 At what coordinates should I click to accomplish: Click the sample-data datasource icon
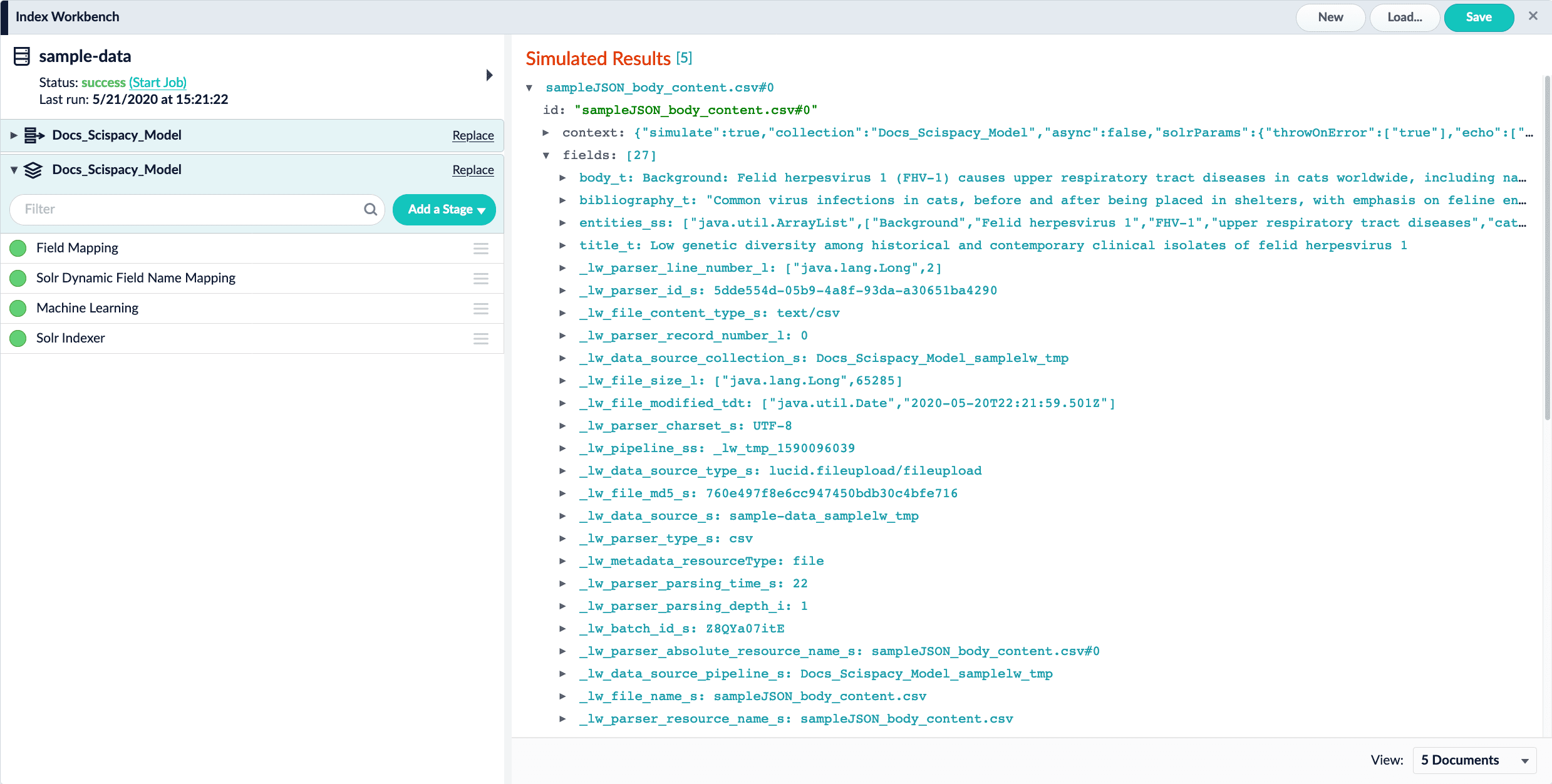22,56
